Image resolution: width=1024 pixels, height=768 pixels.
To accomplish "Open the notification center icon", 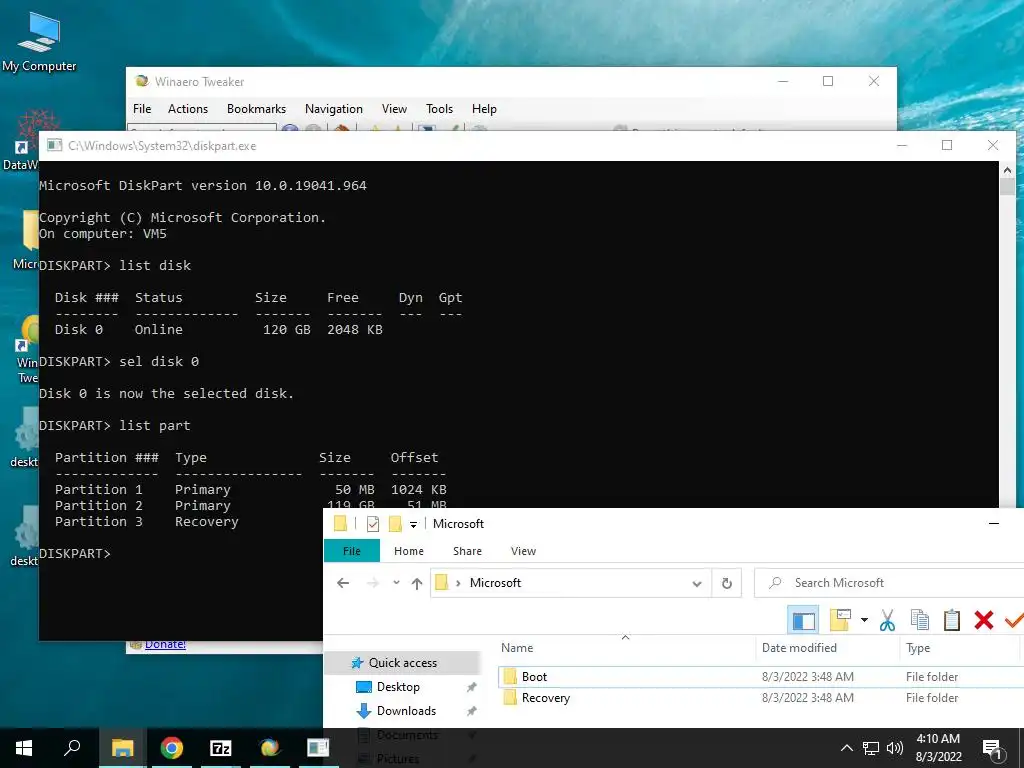I will 993,748.
